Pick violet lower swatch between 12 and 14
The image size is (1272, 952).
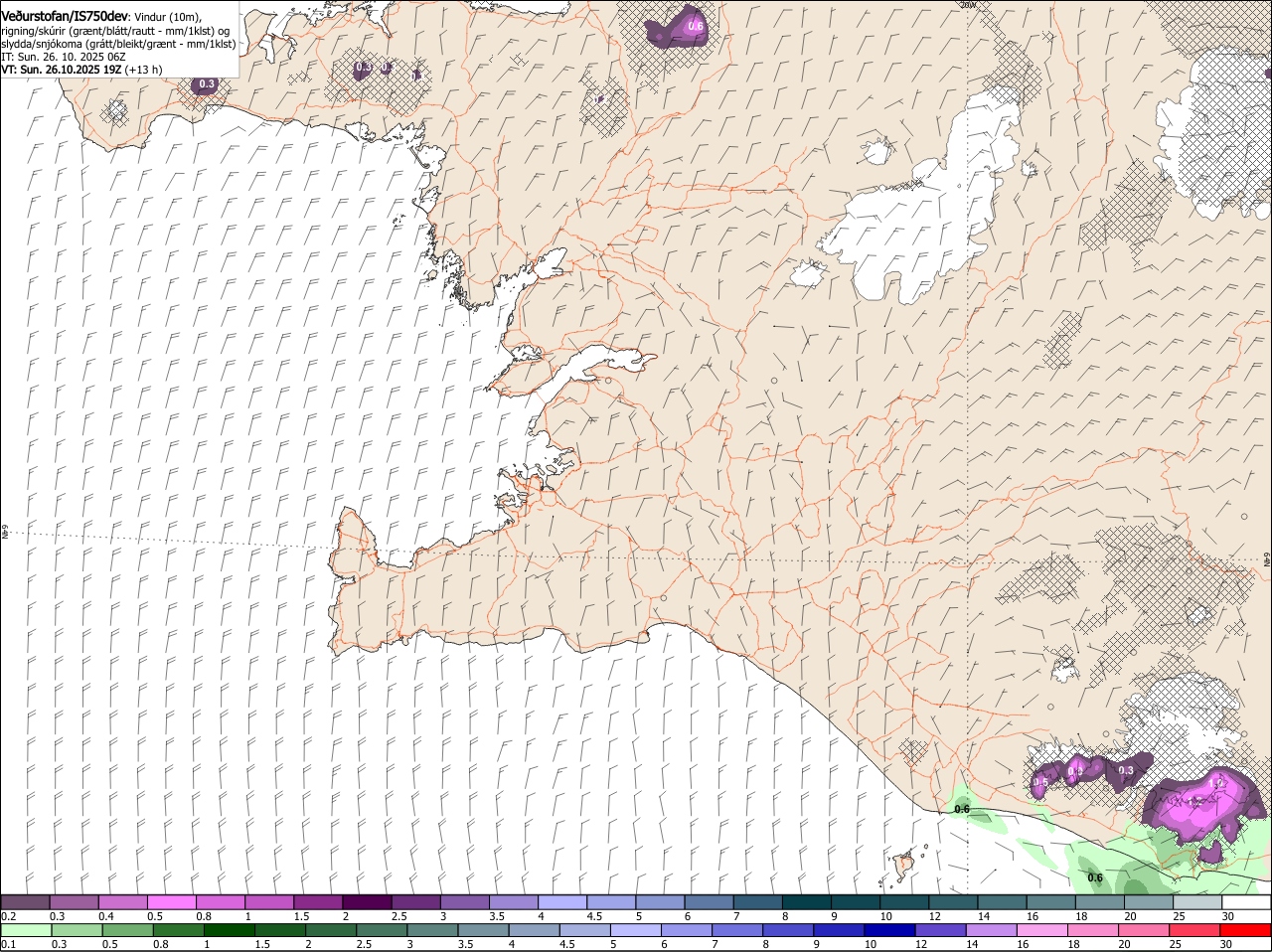[940, 930]
